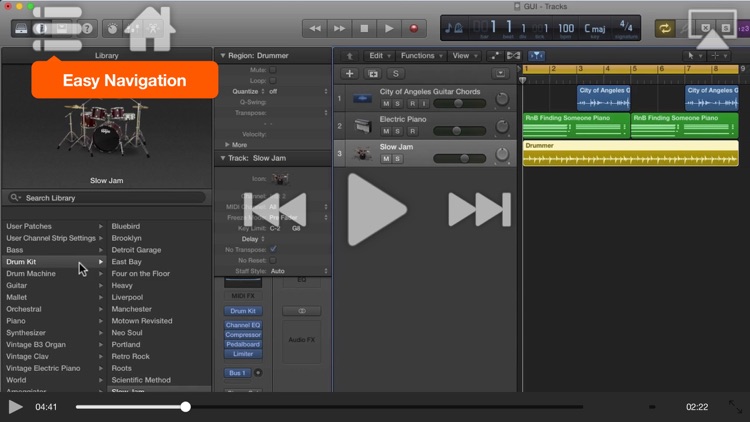Open the video player's hamburger menu overlay
Image resolution: width=750 pixels, height=422 pixels.
[57, 29]
